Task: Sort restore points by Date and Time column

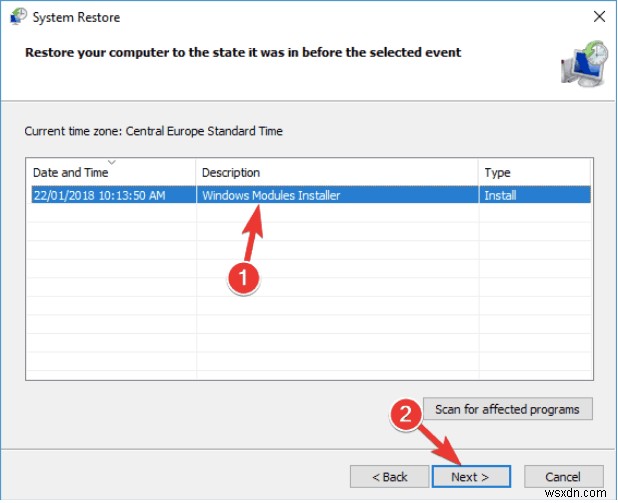Action: tap(70, 173)
